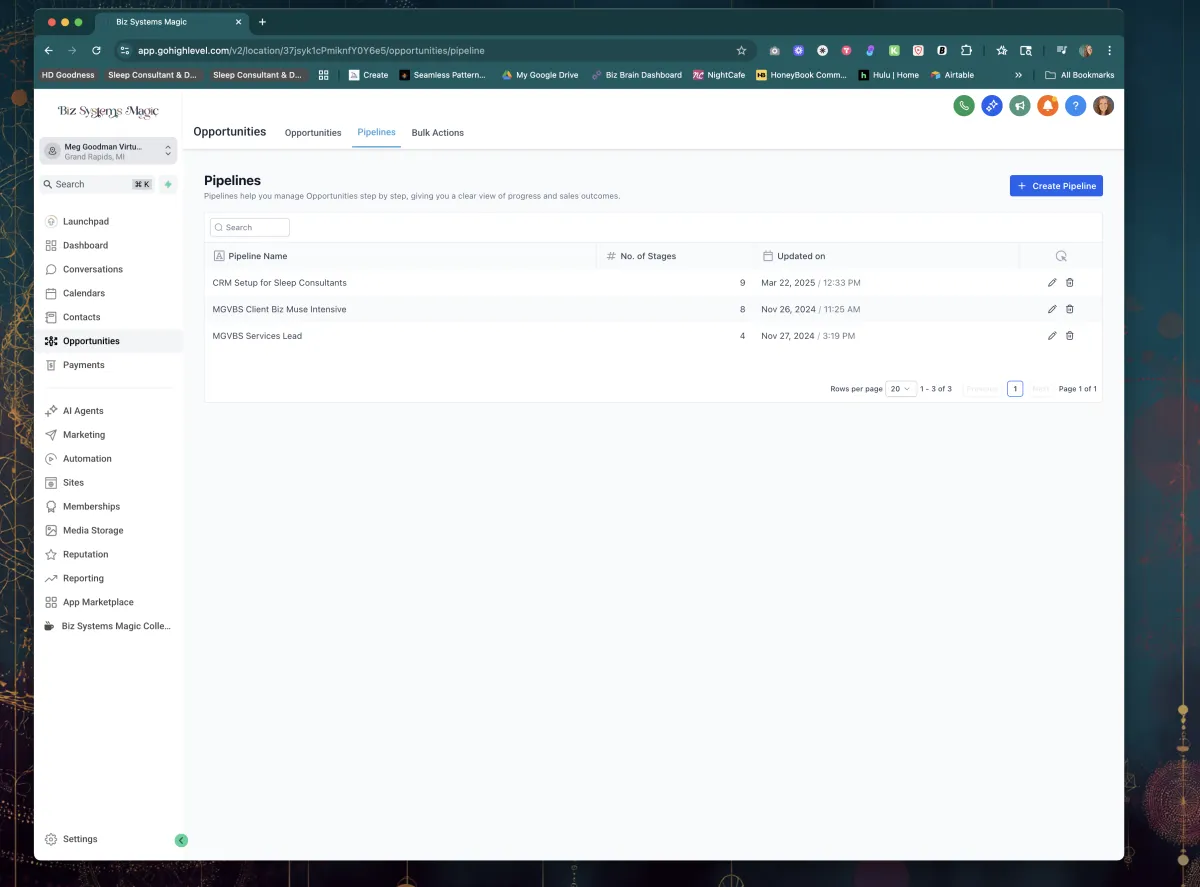Open the NightCafe bookmark
The image size is (1200, 887).
coord(719,75)
